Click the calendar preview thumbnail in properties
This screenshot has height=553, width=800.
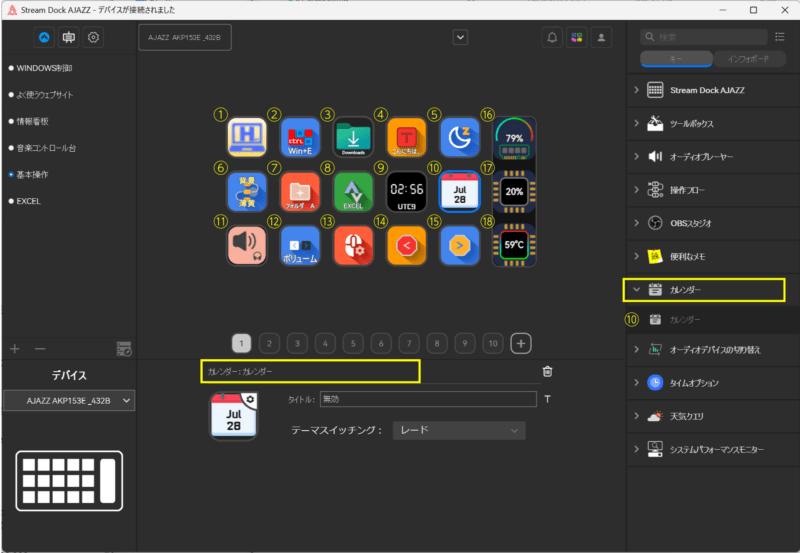point(234,416)
